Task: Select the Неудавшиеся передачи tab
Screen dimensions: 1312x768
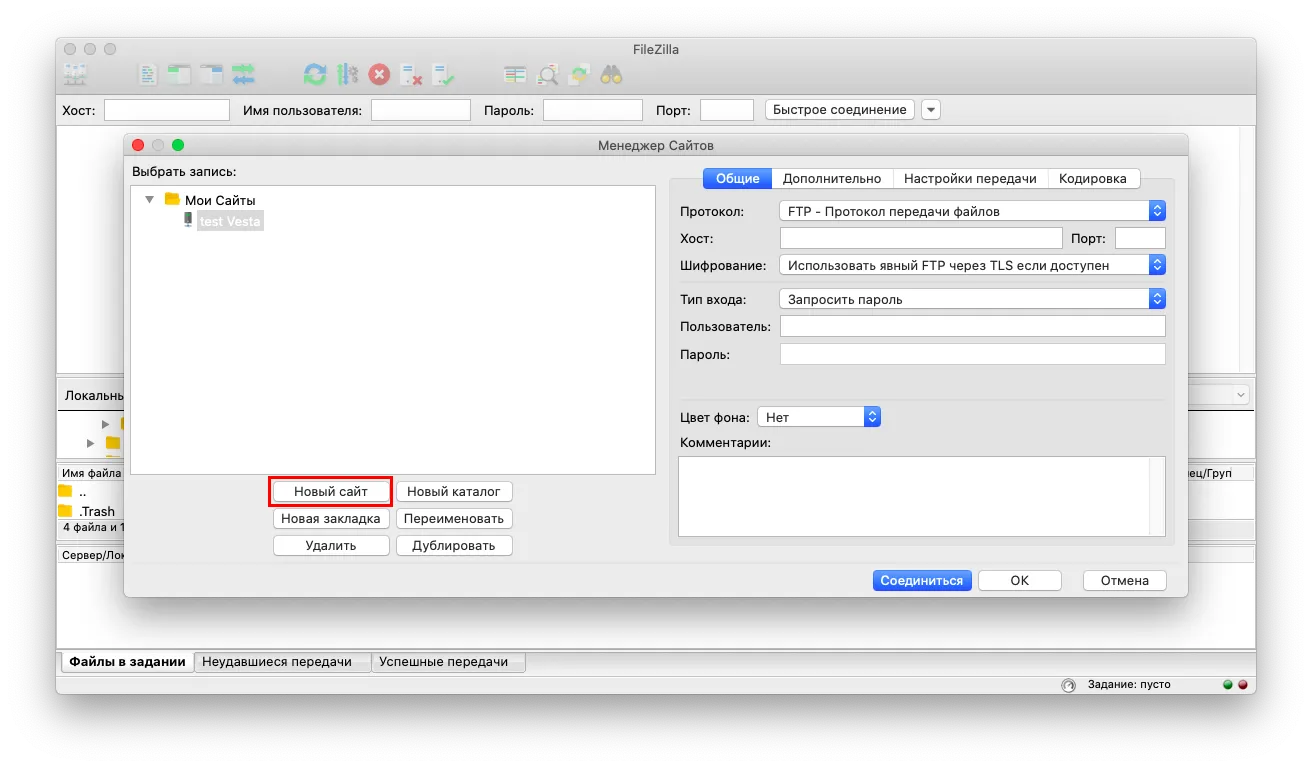Action: (x=283, y=661)
